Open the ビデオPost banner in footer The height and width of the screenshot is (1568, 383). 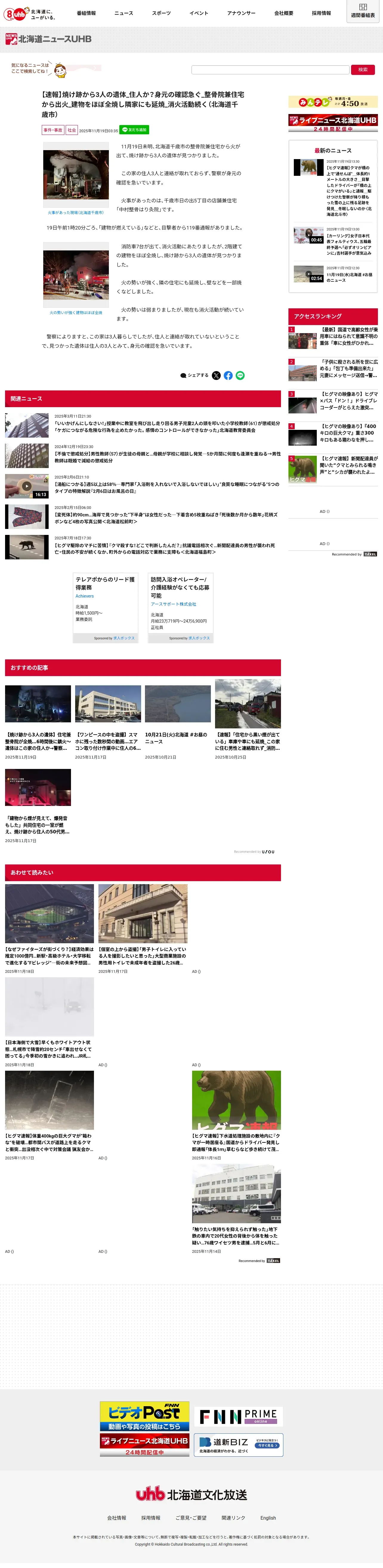point(145,1416)
